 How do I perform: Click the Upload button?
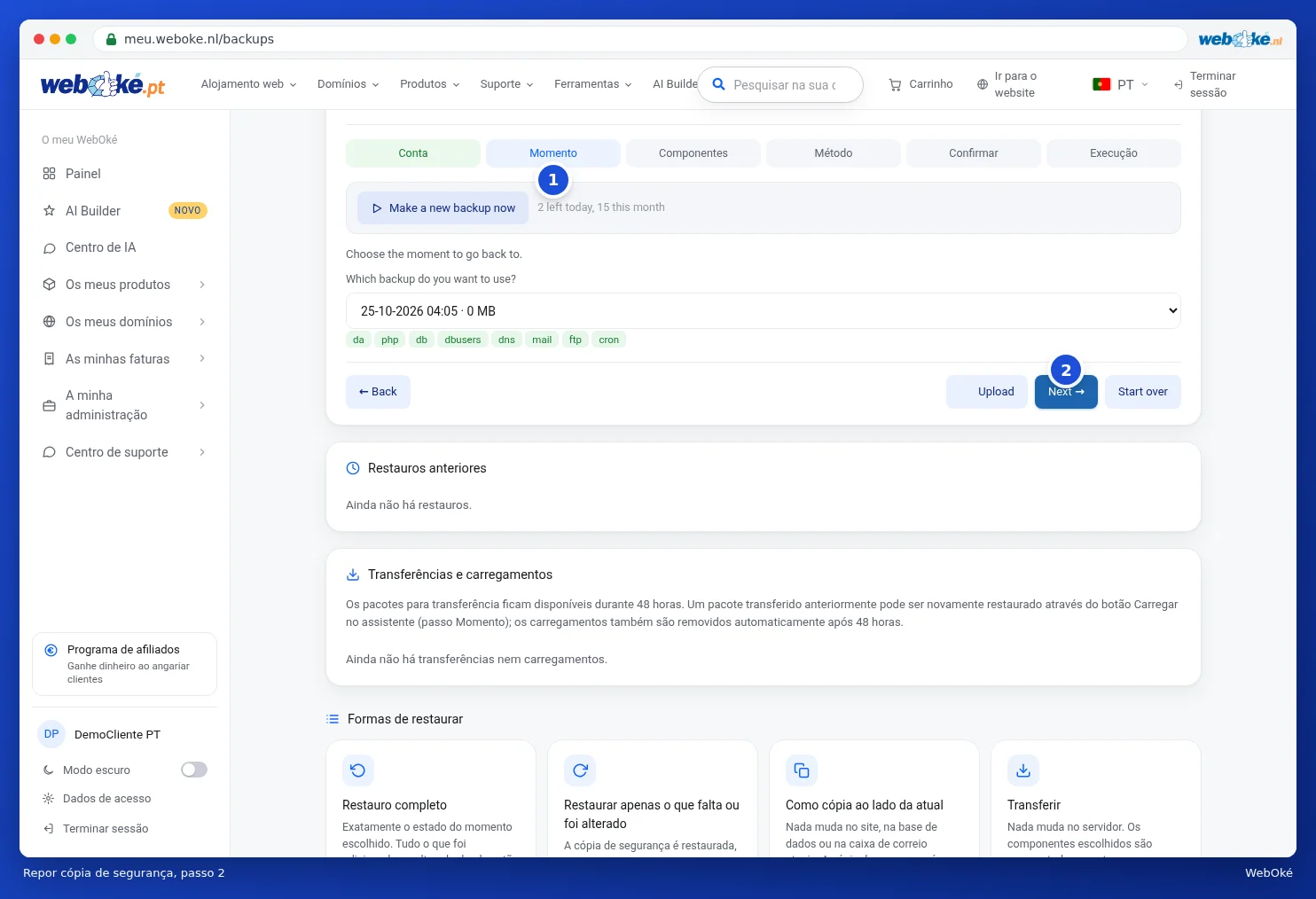coord(987,392)
